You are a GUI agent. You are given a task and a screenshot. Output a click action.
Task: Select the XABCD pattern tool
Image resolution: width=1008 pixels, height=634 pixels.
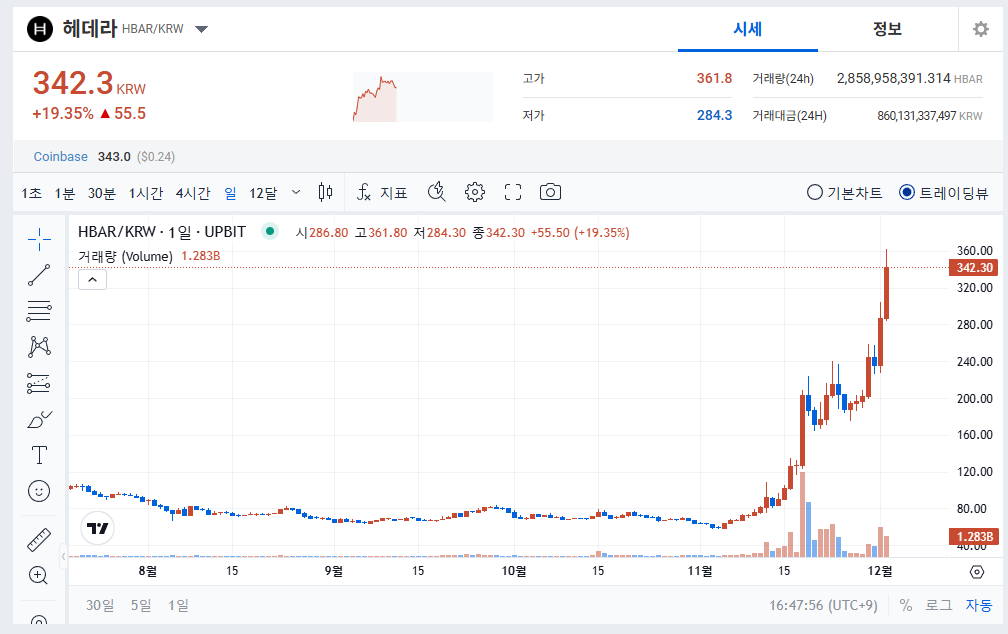(39, 347)
